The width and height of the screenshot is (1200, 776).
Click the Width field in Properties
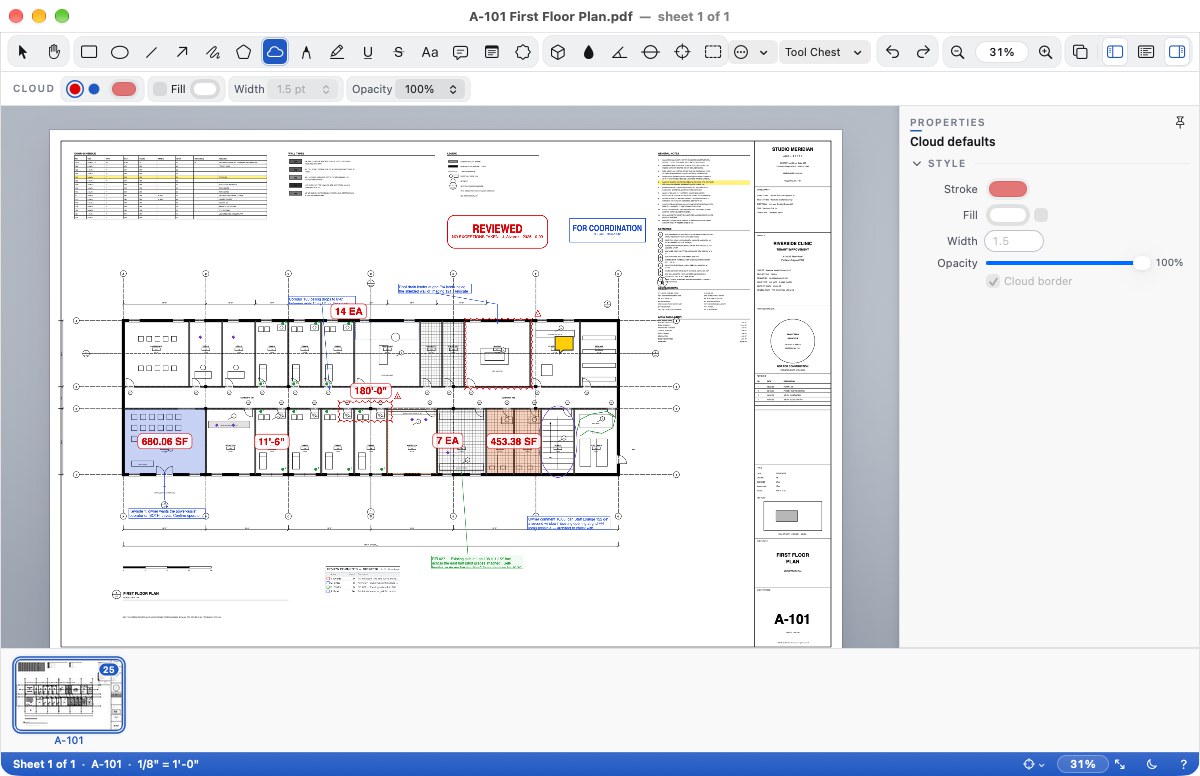click(x=1014, y=241)
